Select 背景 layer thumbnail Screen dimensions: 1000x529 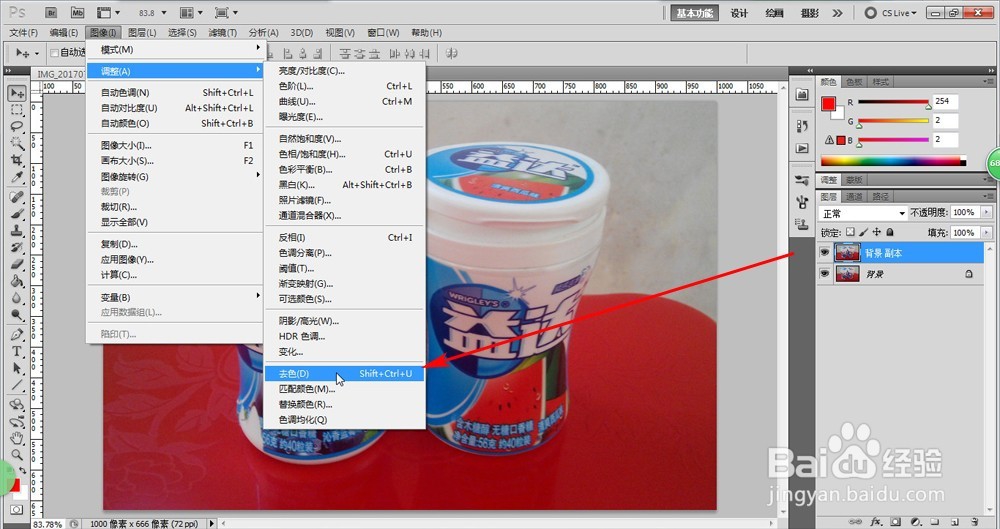(848, 274)
